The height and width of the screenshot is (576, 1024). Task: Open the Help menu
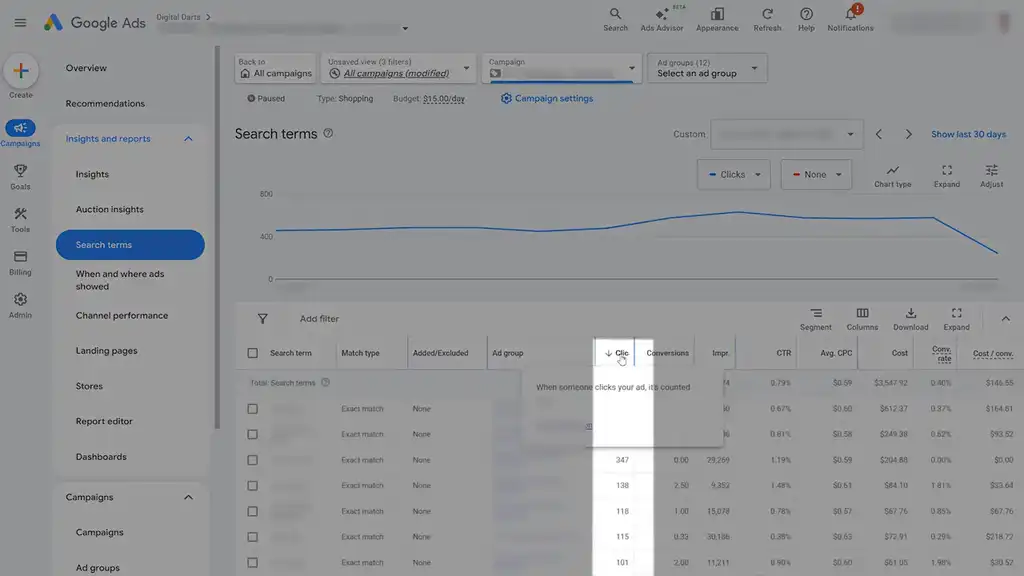coord(806,20)
